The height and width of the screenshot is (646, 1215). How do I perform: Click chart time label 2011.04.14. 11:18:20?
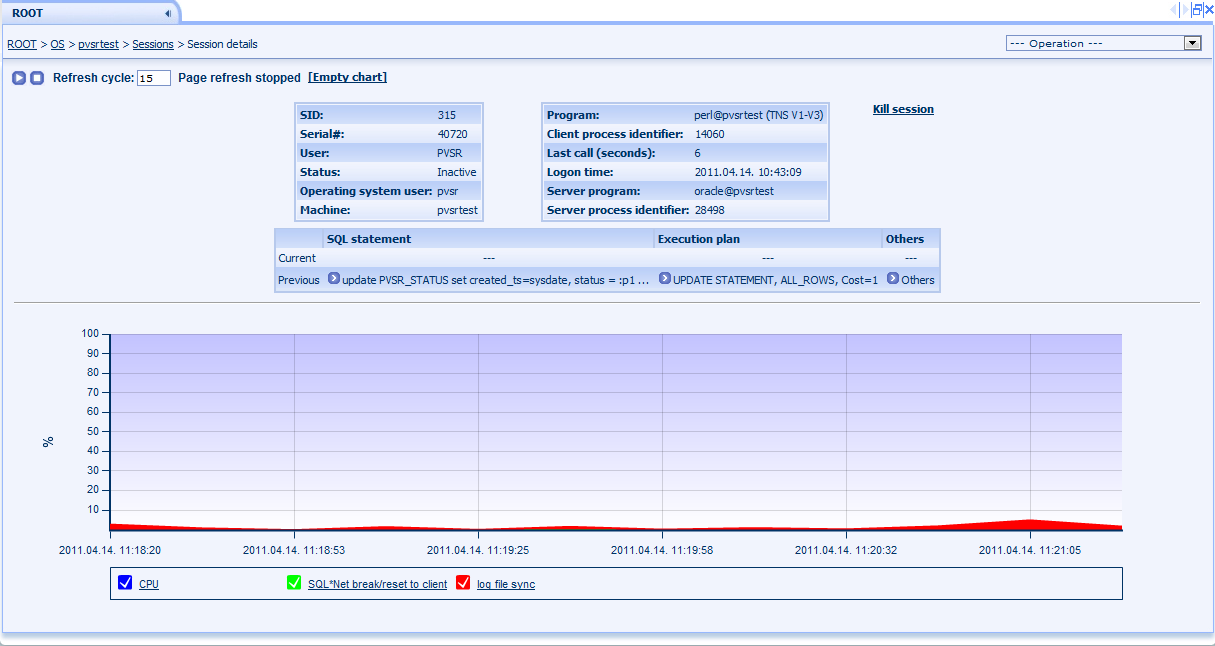(110, 549)
